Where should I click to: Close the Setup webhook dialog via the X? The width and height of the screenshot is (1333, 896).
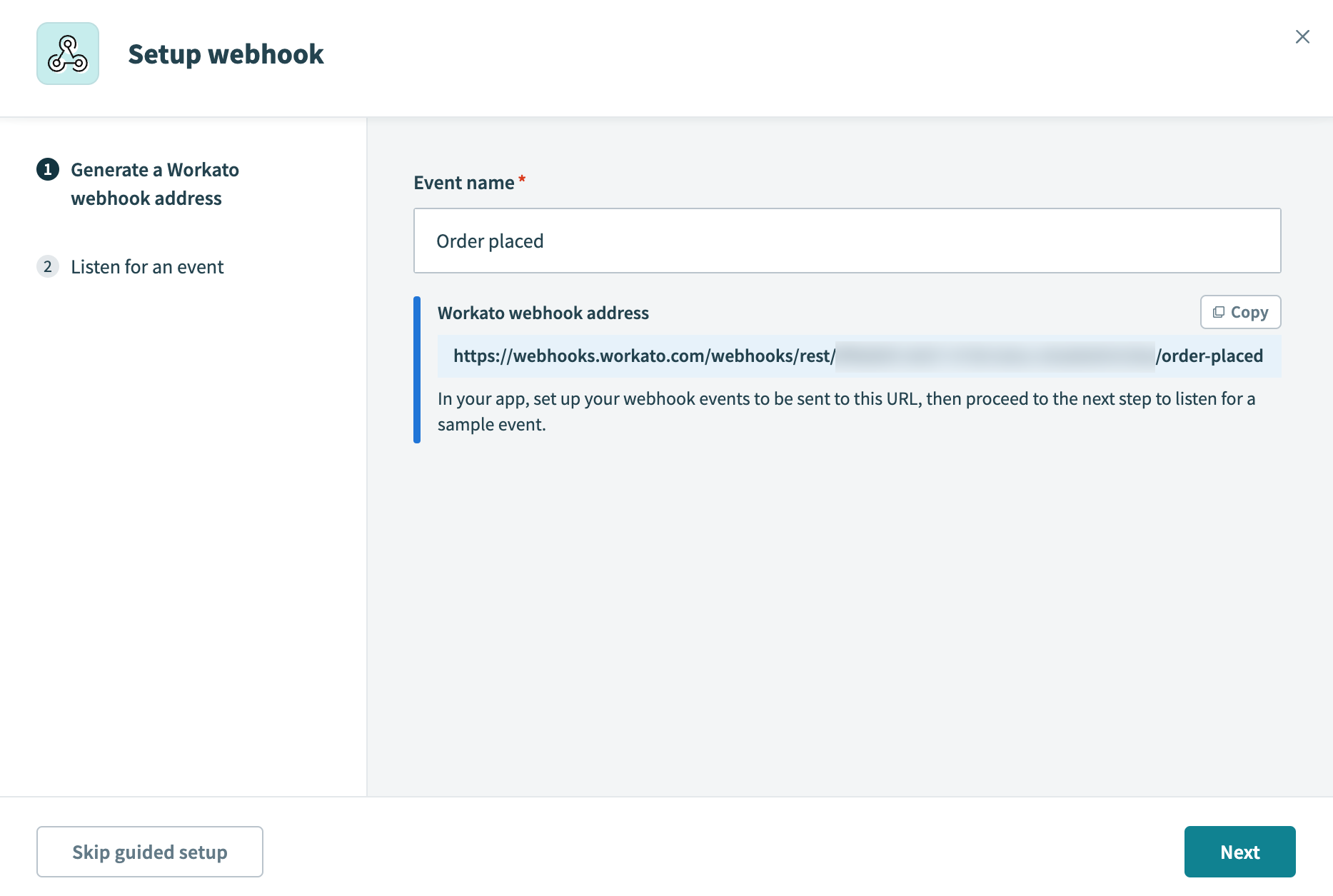coord(1302,36)
